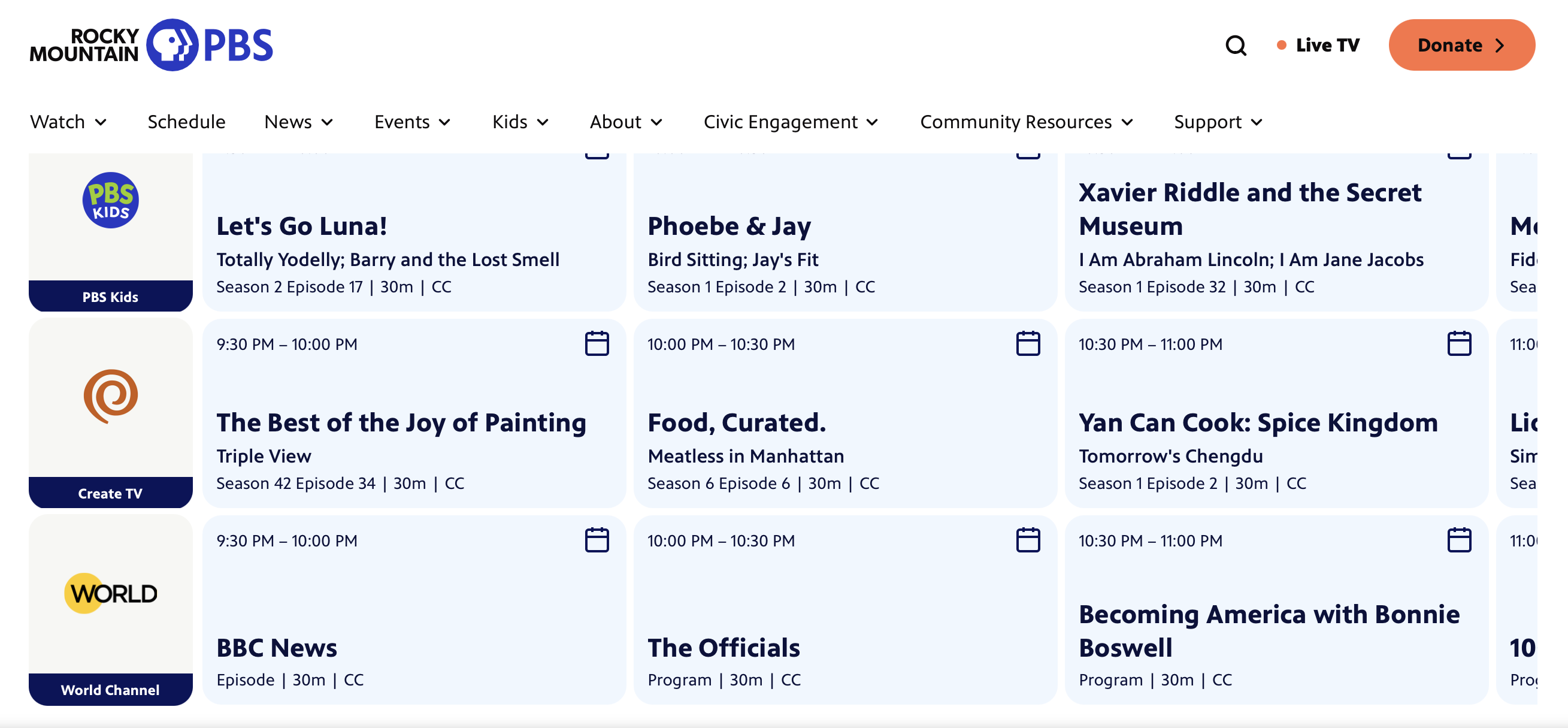Click the Create TV 9:30 PM – 10:00 PM time
This screenshot has height=728, width=1568.
(287, 344)
